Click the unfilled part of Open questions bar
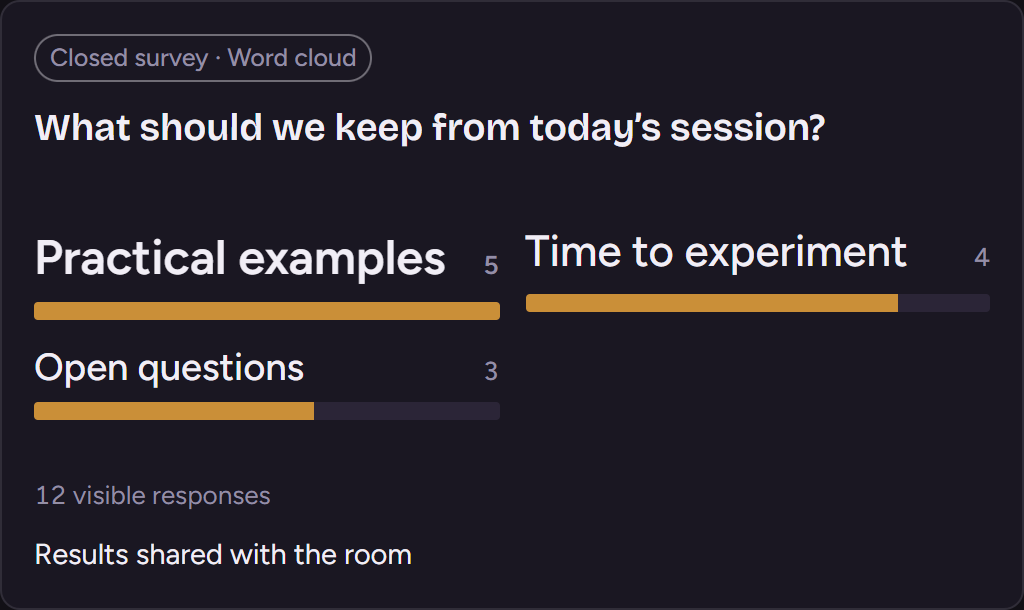 pos(407,411)
